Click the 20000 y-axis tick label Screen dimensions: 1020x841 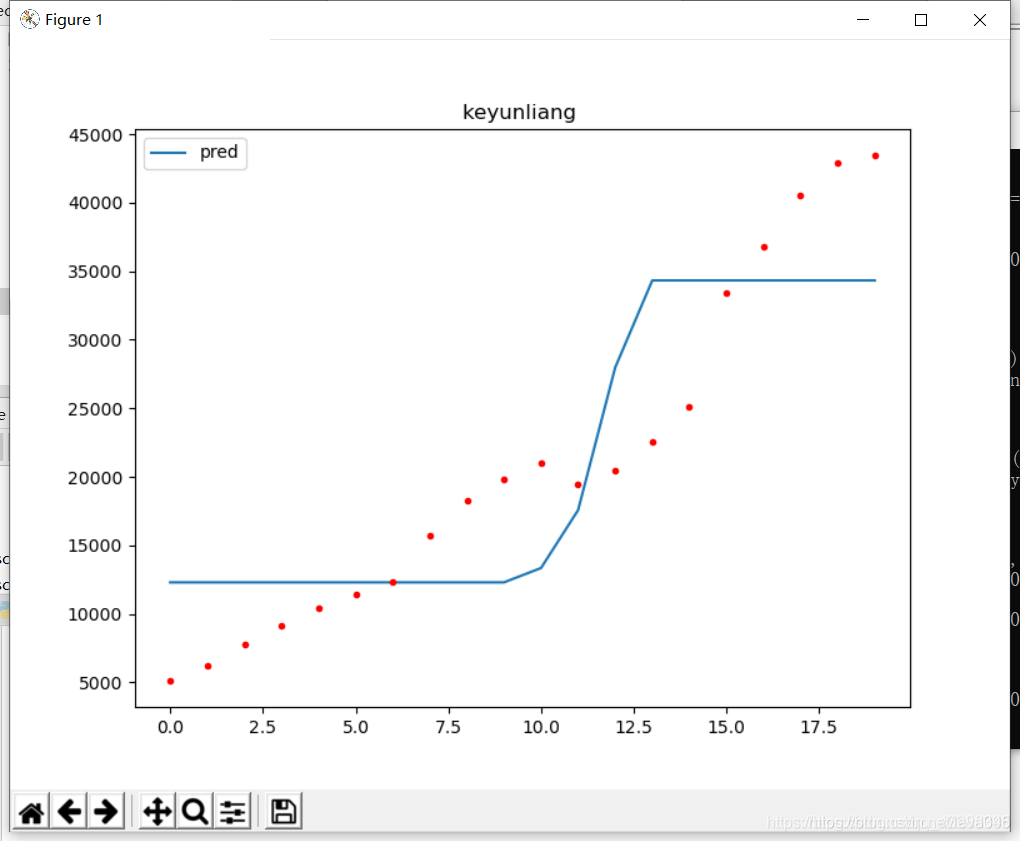pyautogui.click(x=96, y=478)
